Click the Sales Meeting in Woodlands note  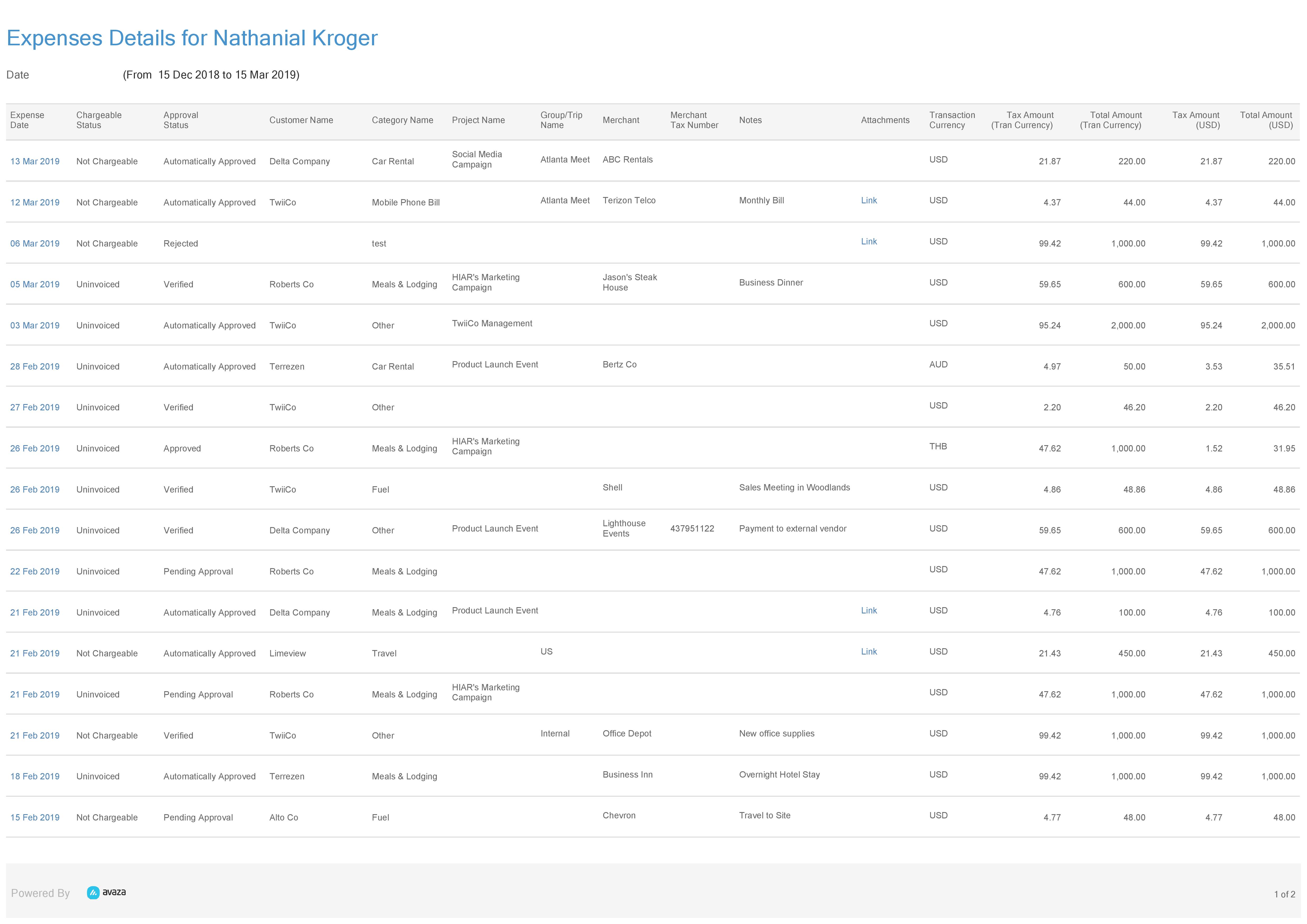[x=794, y=488]
